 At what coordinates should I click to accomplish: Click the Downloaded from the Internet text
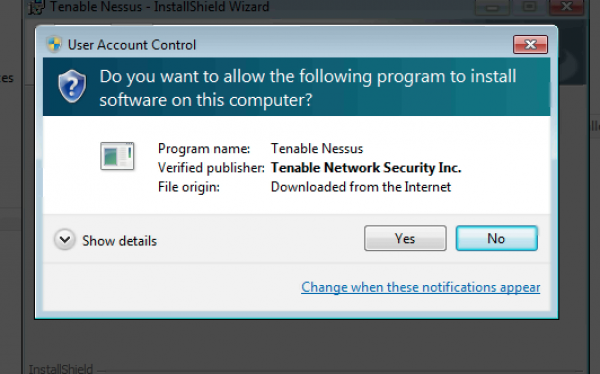click(x=361, y=187)
